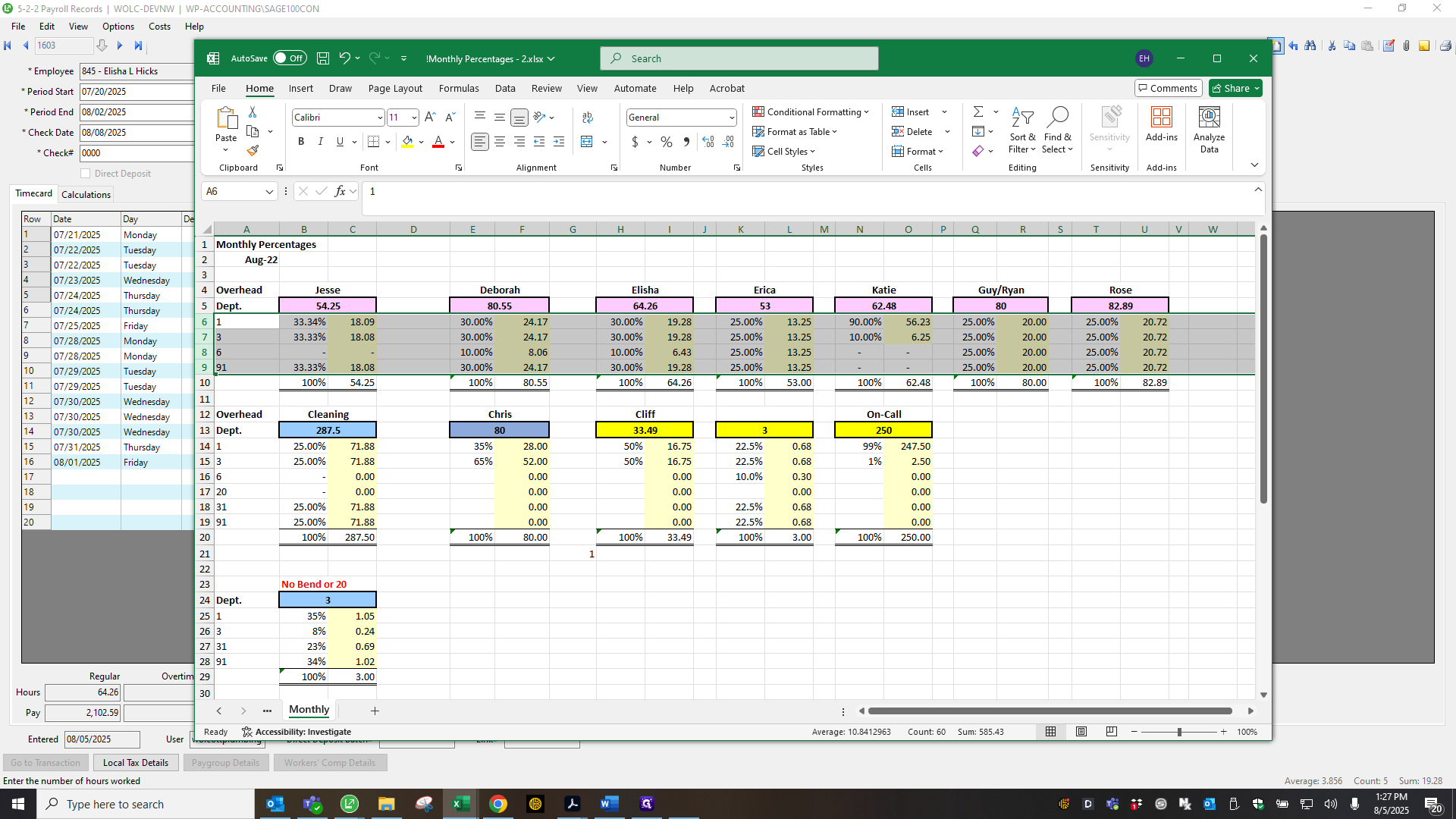The image size is (1456, 819).
Task: Click the Align Right icon
Action: 519,142
